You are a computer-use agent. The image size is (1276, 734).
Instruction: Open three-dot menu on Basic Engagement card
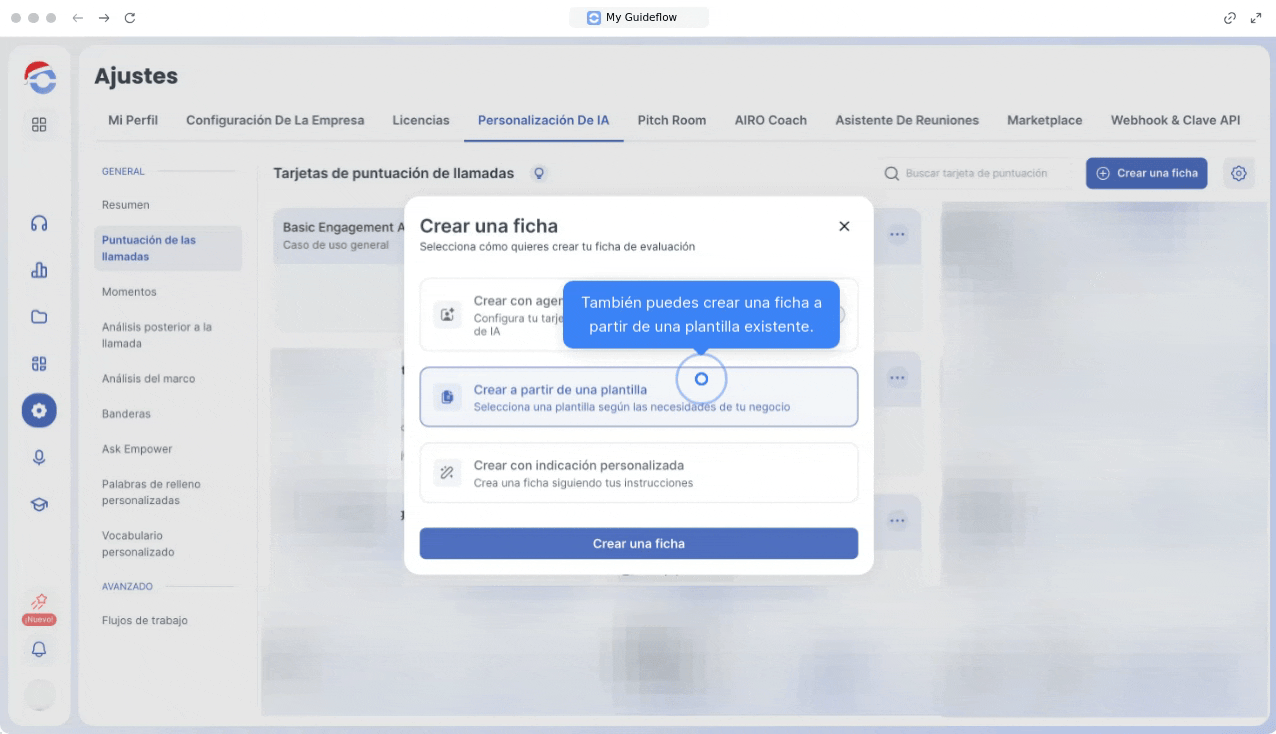tap(897, 234)
